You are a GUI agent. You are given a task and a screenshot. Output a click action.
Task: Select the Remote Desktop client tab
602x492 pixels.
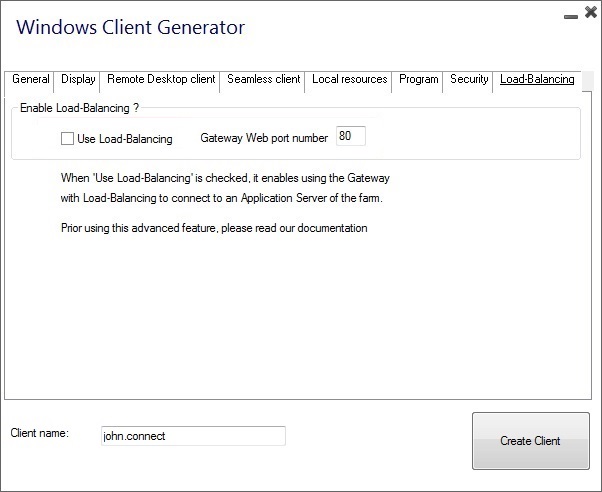[161, 80]
